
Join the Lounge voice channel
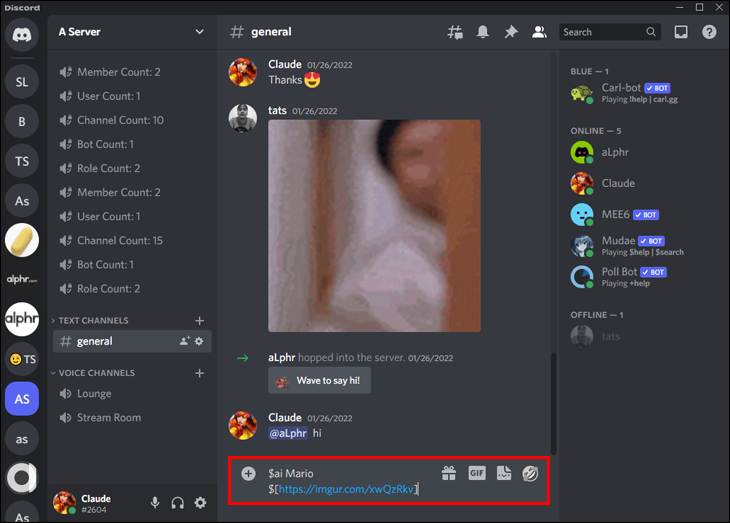[132, 394]
